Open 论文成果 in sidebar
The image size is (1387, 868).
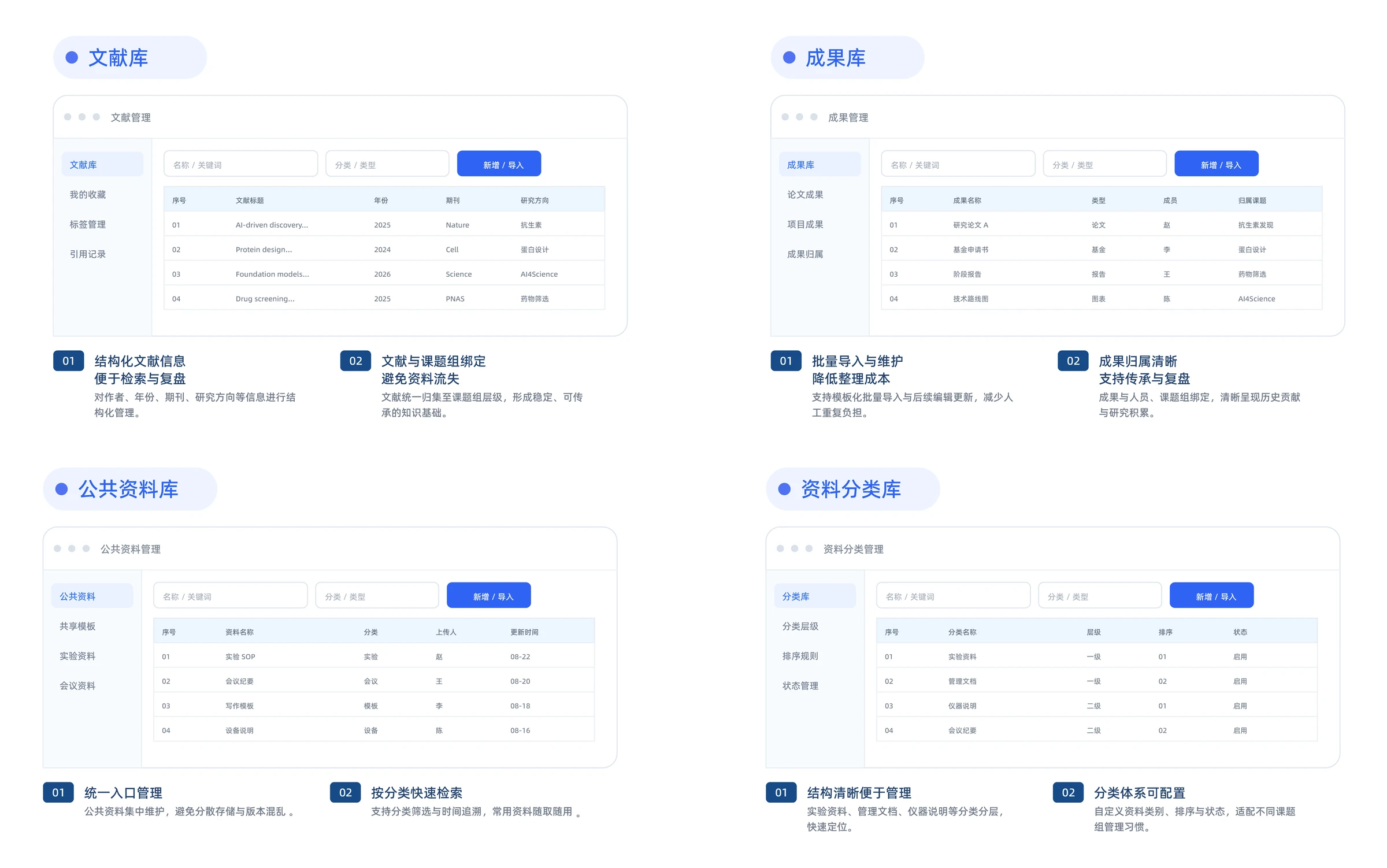pyautogui.click(x=805, y=195)
